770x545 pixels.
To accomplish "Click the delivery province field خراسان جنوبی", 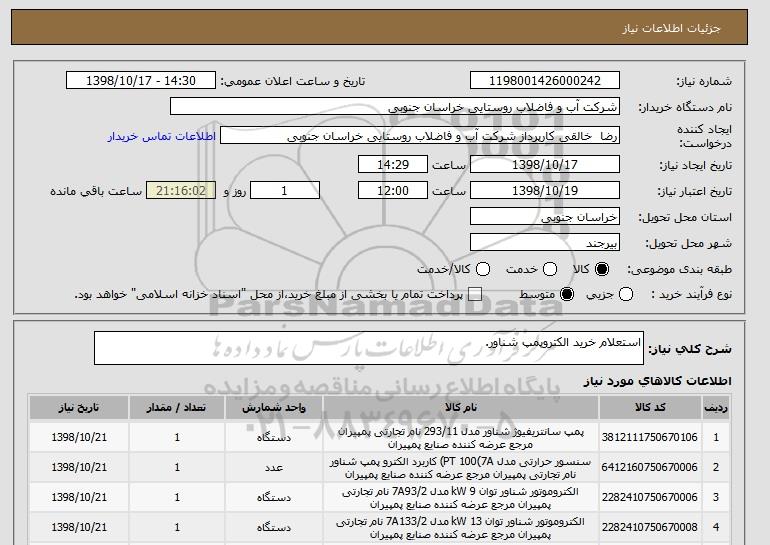I will tap(545, 217).
